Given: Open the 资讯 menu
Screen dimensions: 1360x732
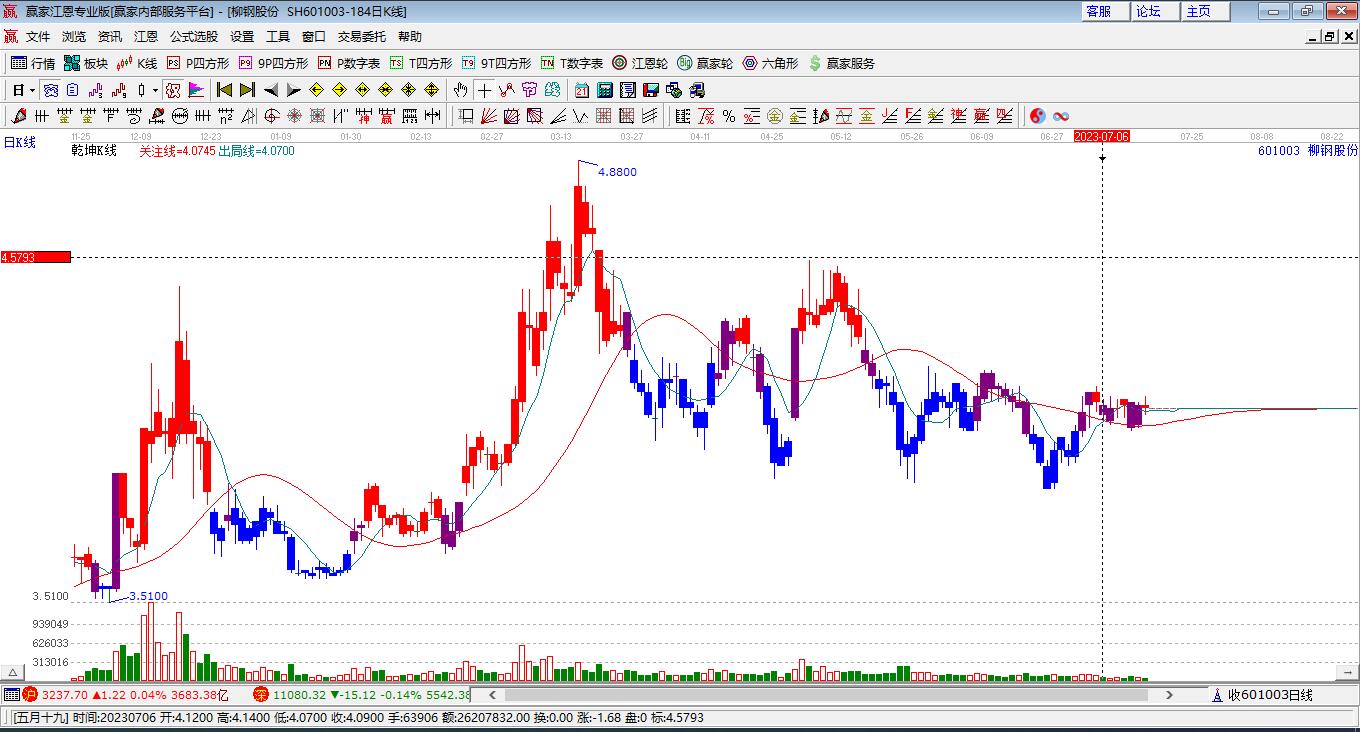Looking at the screenshot, I should coord(110,37).
